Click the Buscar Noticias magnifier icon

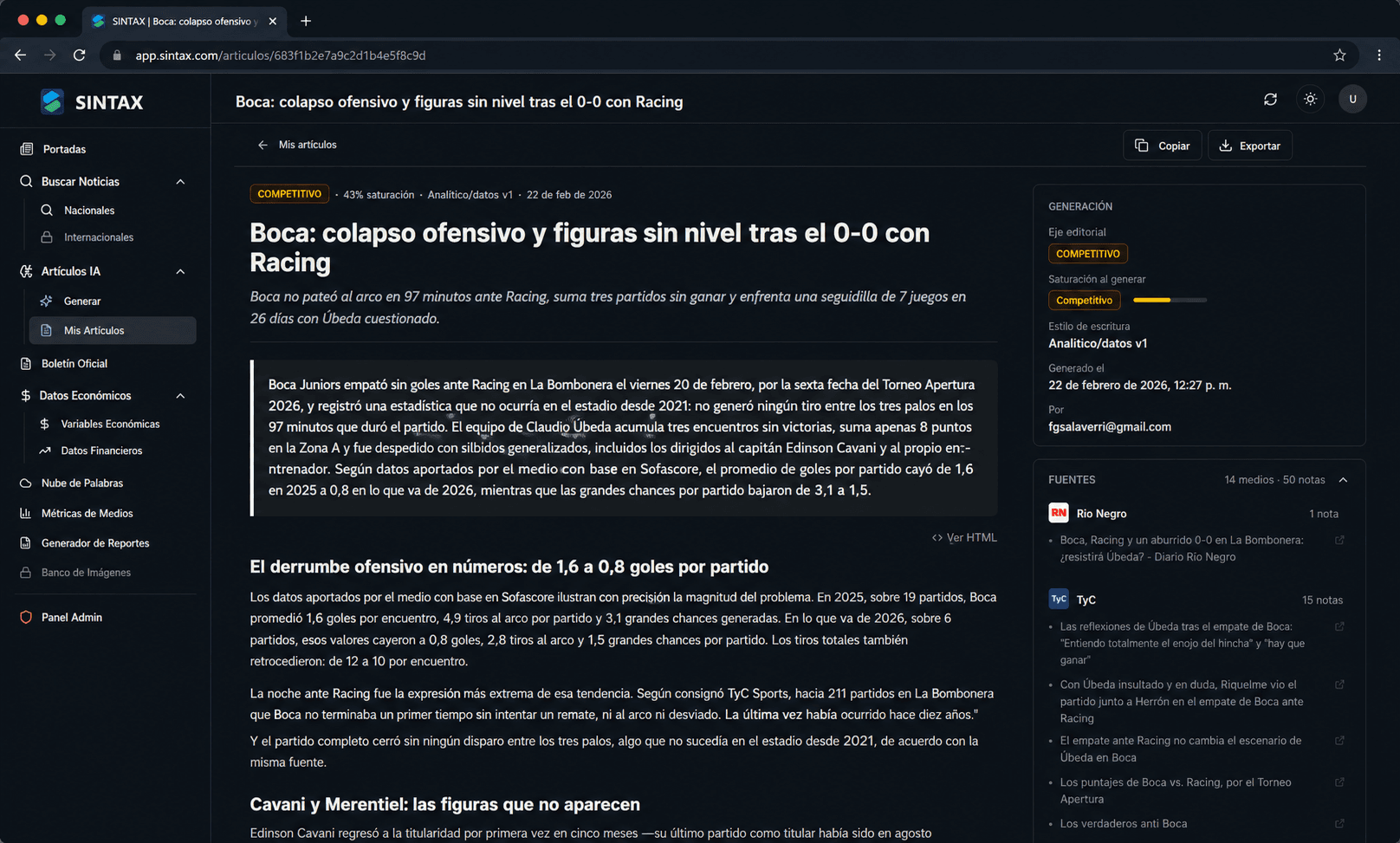tap(27, 182)
